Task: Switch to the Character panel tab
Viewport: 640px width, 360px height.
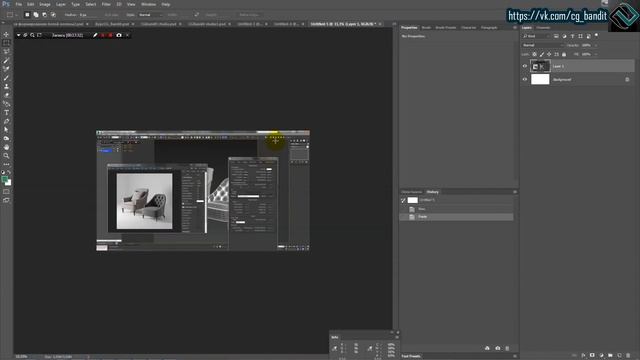Action: 469,27
